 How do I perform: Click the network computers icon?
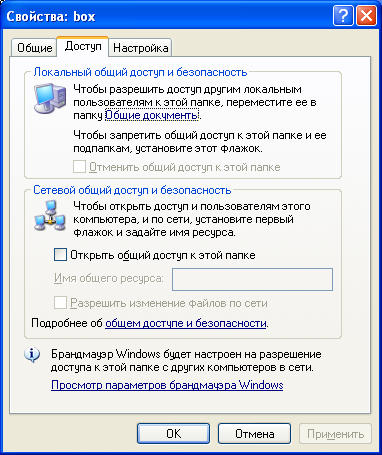pyautogui.click(x=50, y=216)
